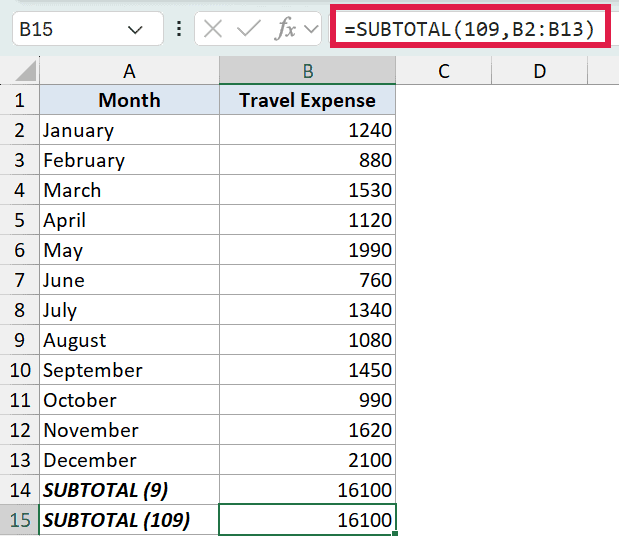The width and height of the screenshot is (619, 536).
Task: Click the 1120 expense cell
Action: pyautogui.click(x=308, y=220)
